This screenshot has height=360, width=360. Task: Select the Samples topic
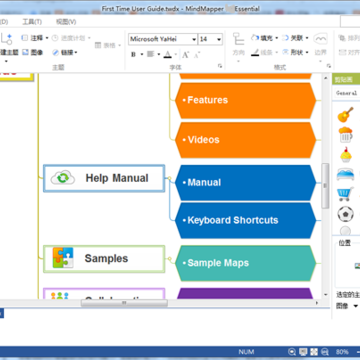104,259
